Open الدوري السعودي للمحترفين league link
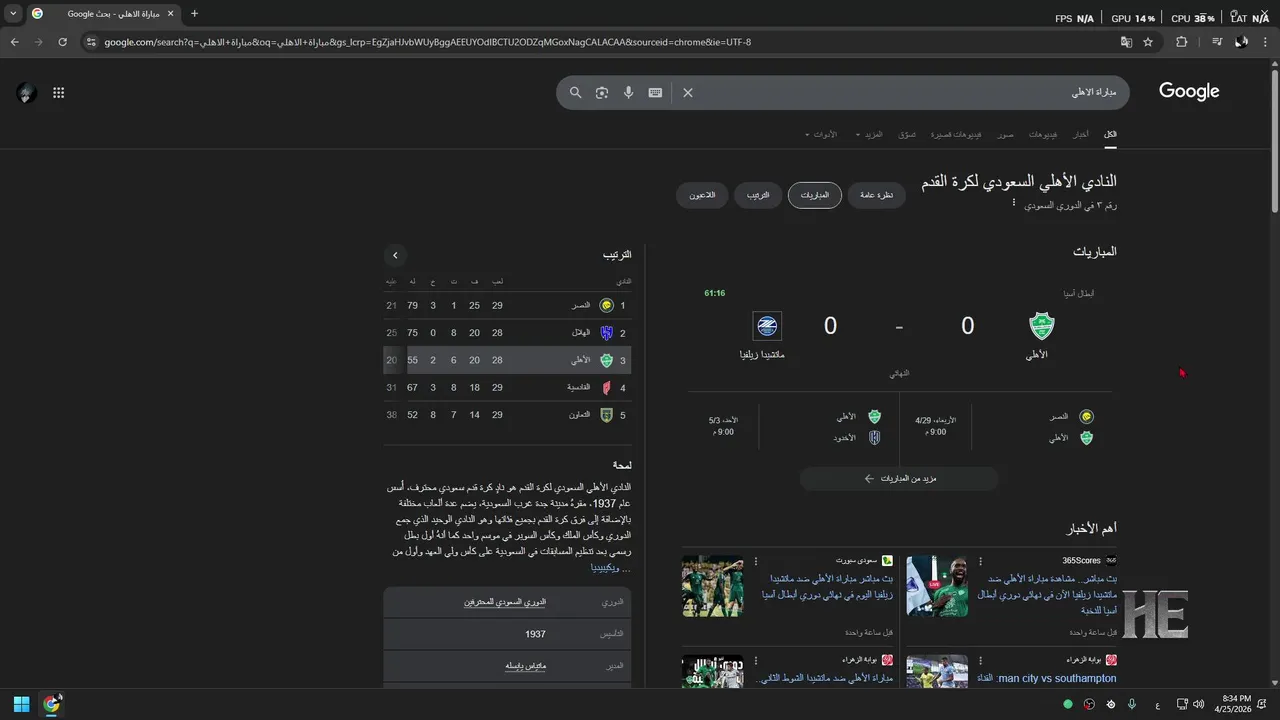The width and height of the screenshot is (1280, 720). tap(504, 602)
